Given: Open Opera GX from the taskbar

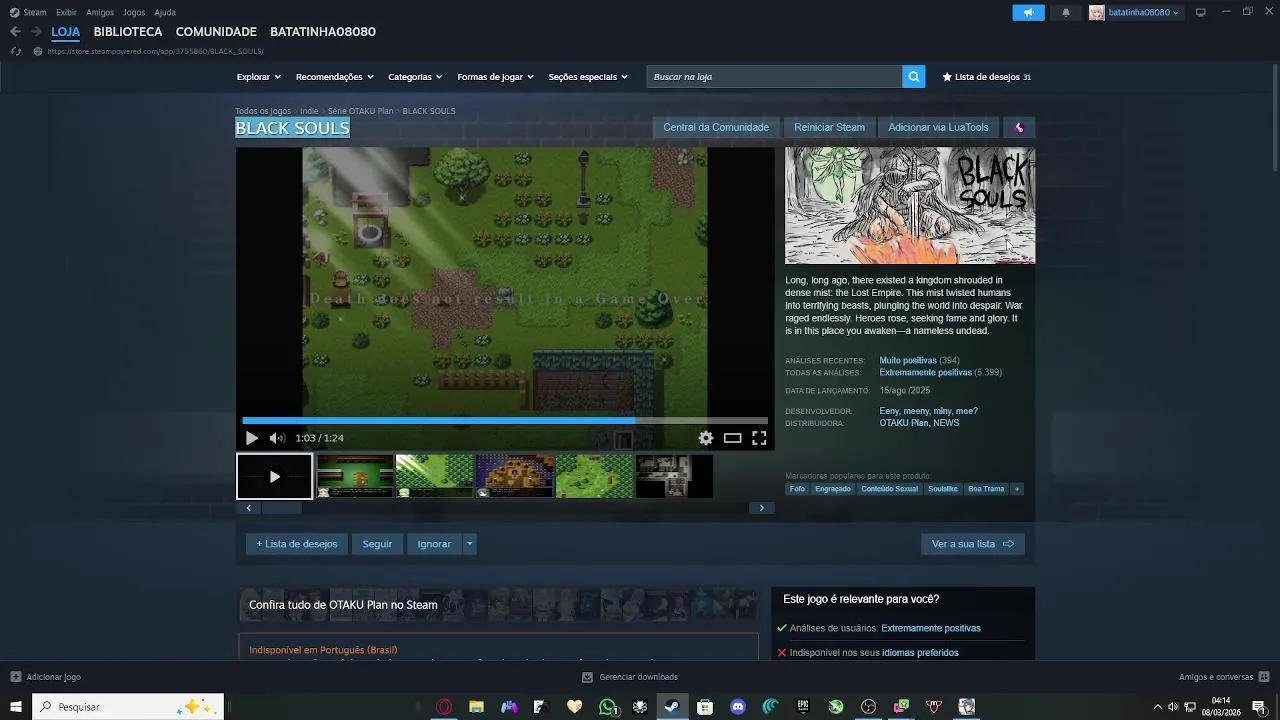Looking at the screenshot, I should point(444,707).
